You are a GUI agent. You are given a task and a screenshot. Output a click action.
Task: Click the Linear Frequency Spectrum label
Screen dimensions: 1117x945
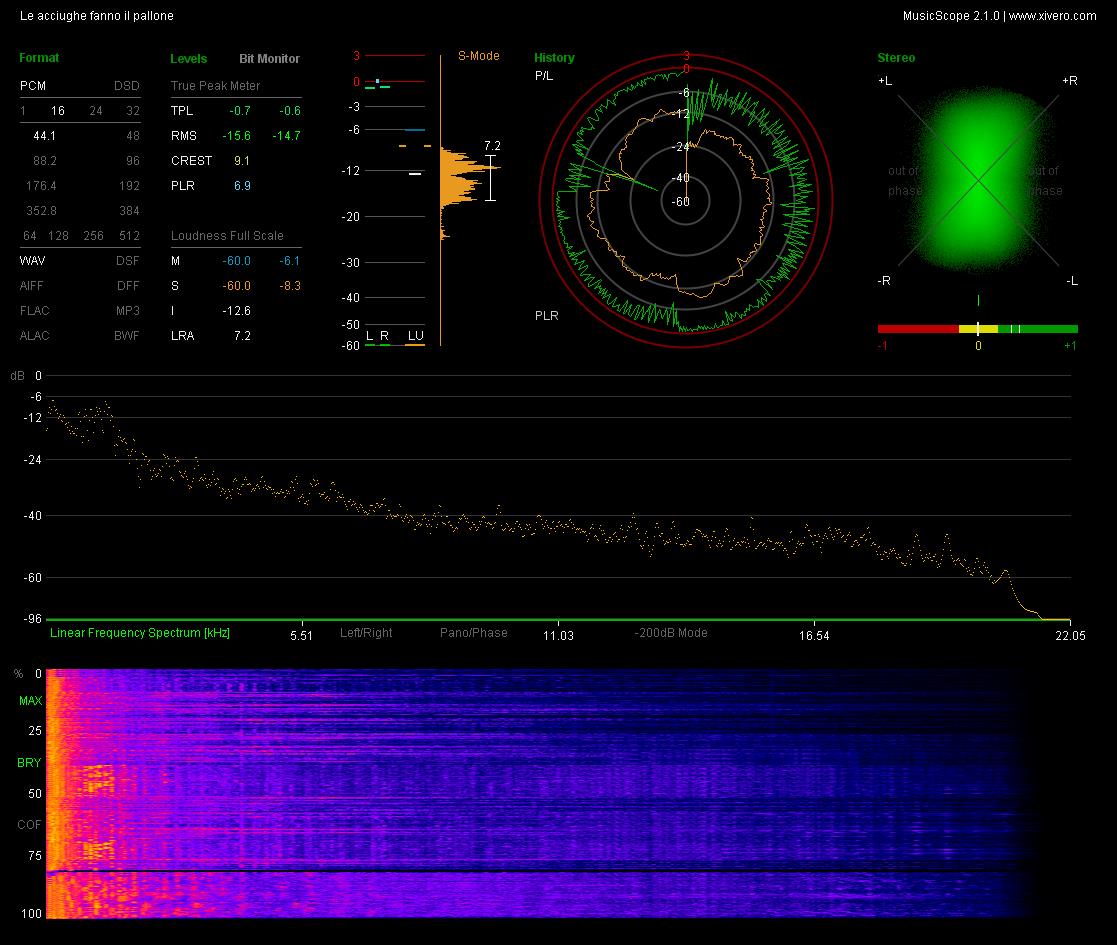coord(140,632)
